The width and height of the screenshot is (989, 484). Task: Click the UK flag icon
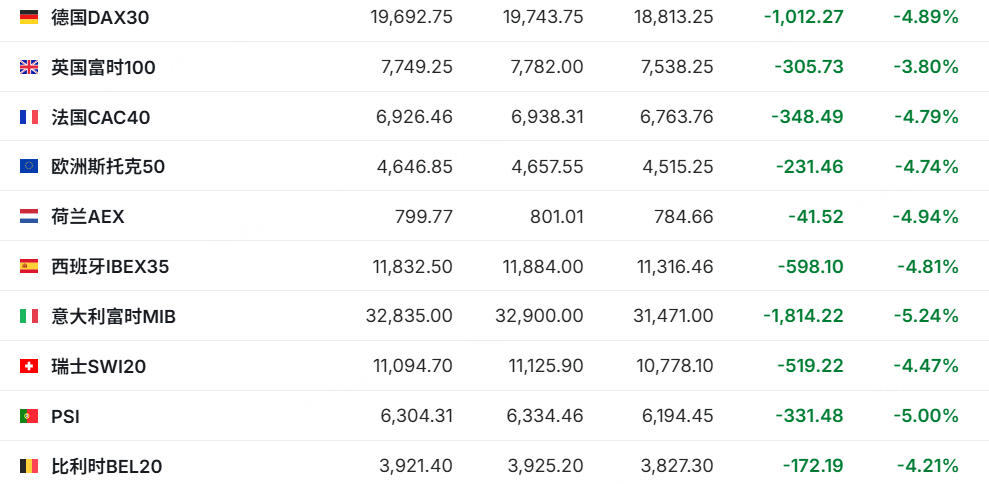(29, 67)
